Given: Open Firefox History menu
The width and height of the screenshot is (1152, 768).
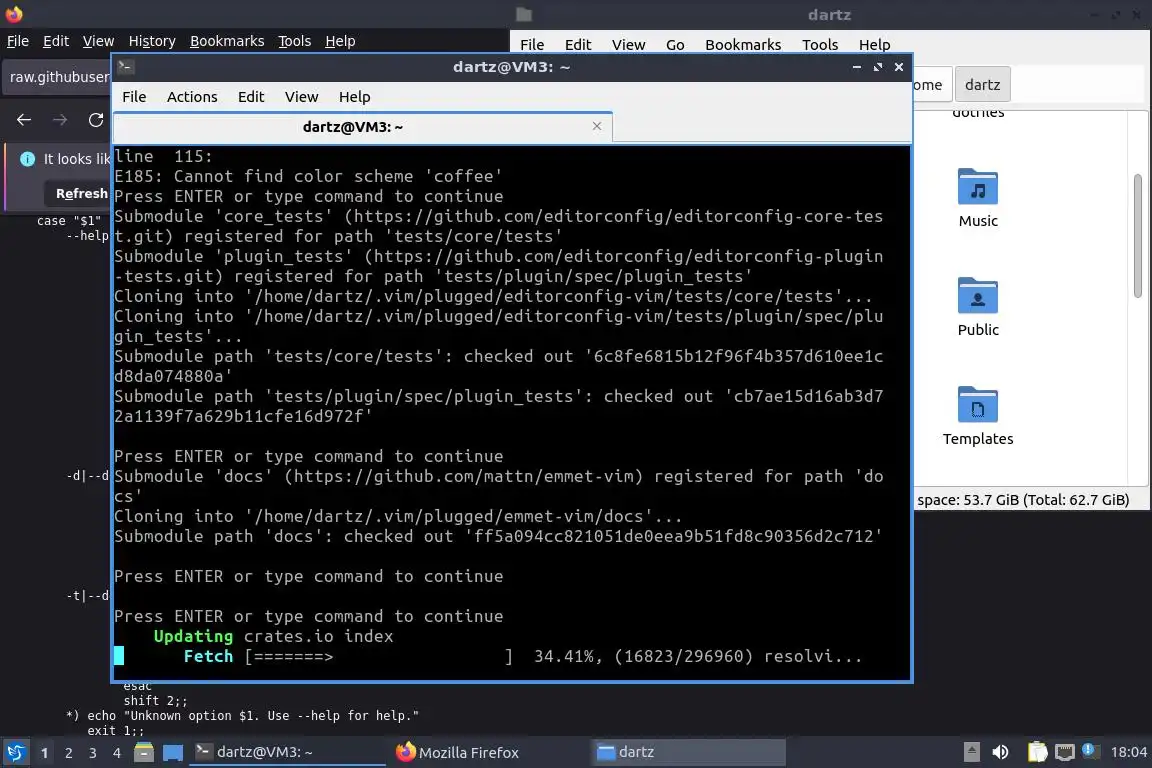Looking at the screenshot, I should 152,41.
